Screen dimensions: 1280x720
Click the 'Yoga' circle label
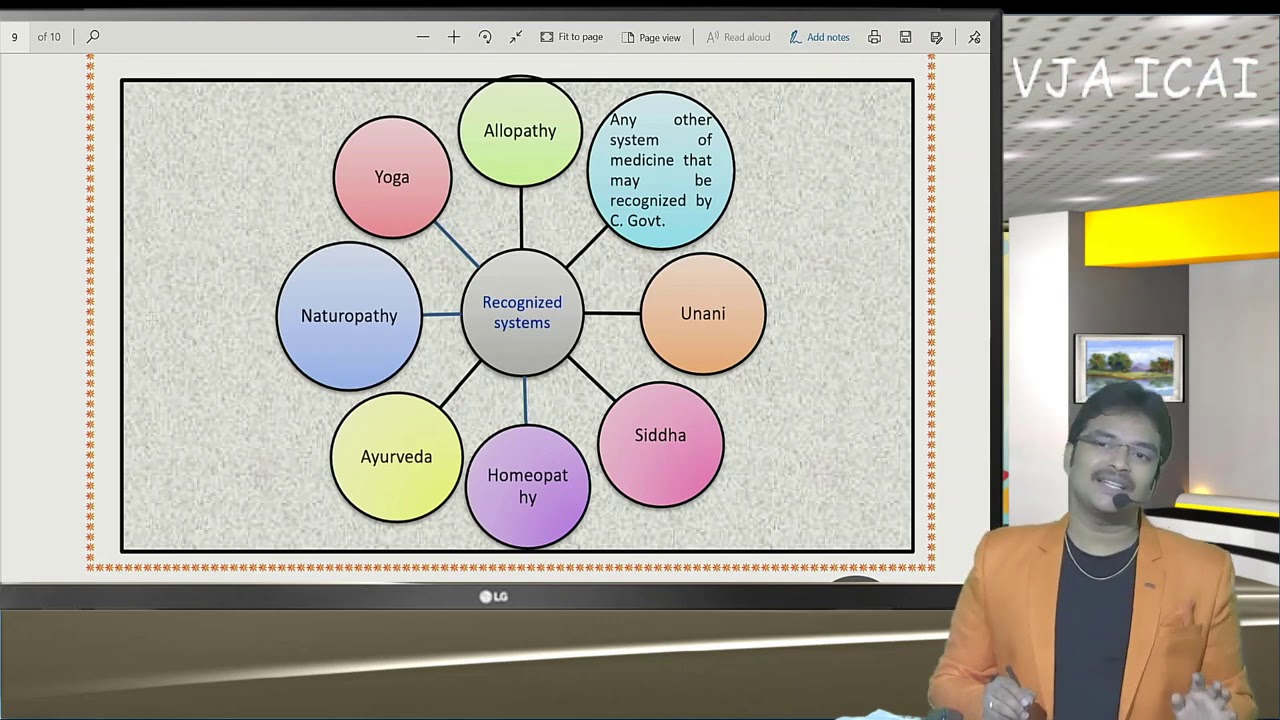point(392,177)
